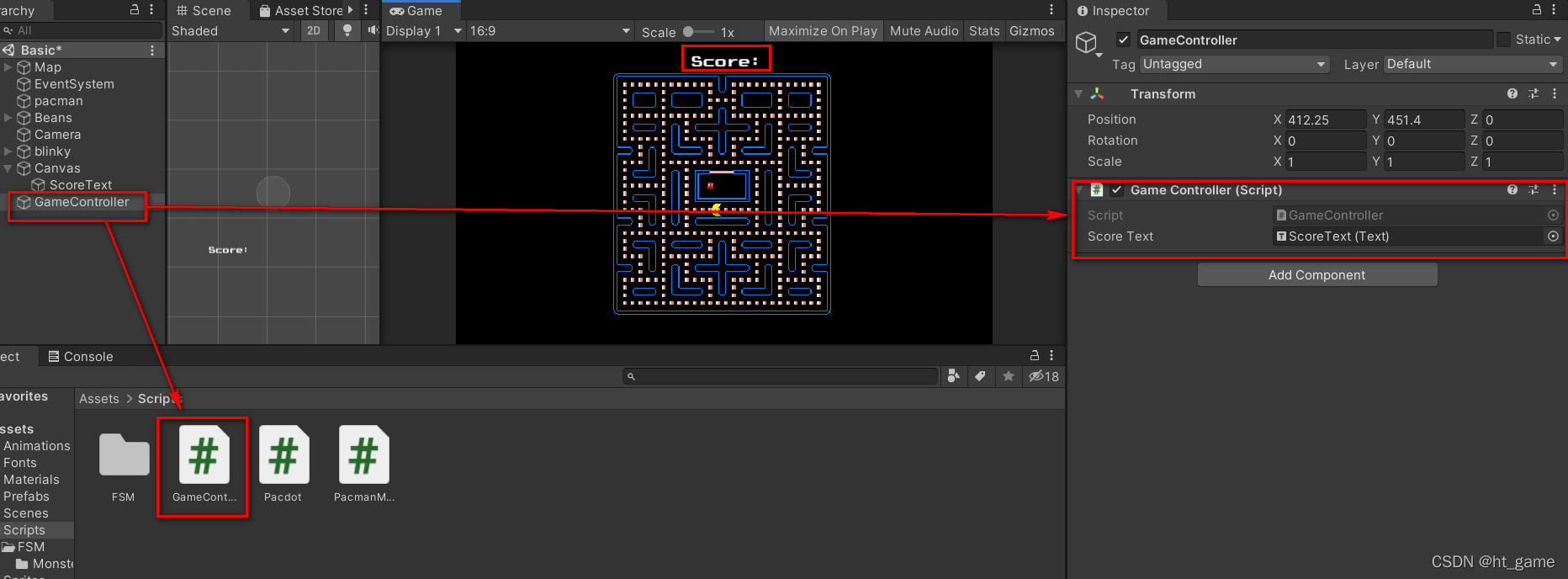Lock the Hierarchy panel
Image resolution: width=1568 pixels, height=579 pixels.
pyautogui.click(x=135, y=9)
